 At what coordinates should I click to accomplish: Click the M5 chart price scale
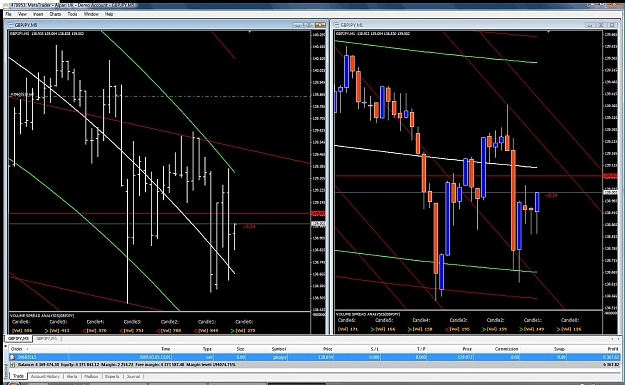point(318,171)
